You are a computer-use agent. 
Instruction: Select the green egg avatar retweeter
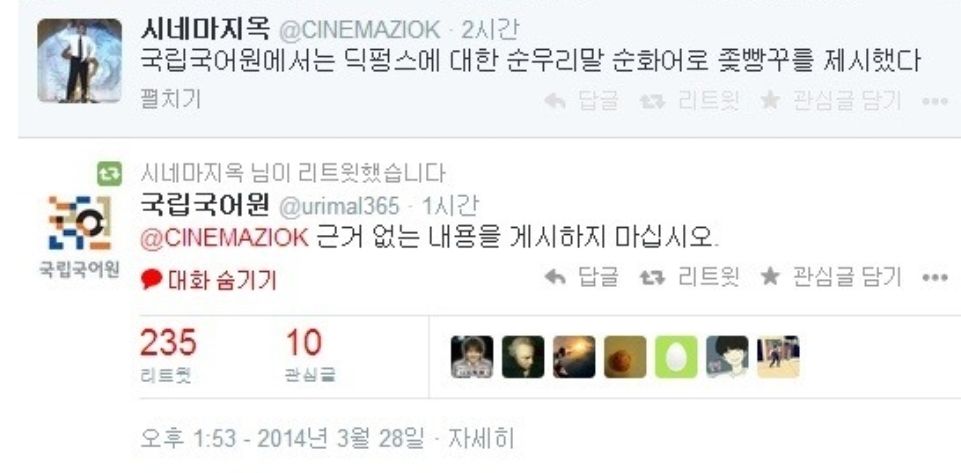[x=676, y=357]
